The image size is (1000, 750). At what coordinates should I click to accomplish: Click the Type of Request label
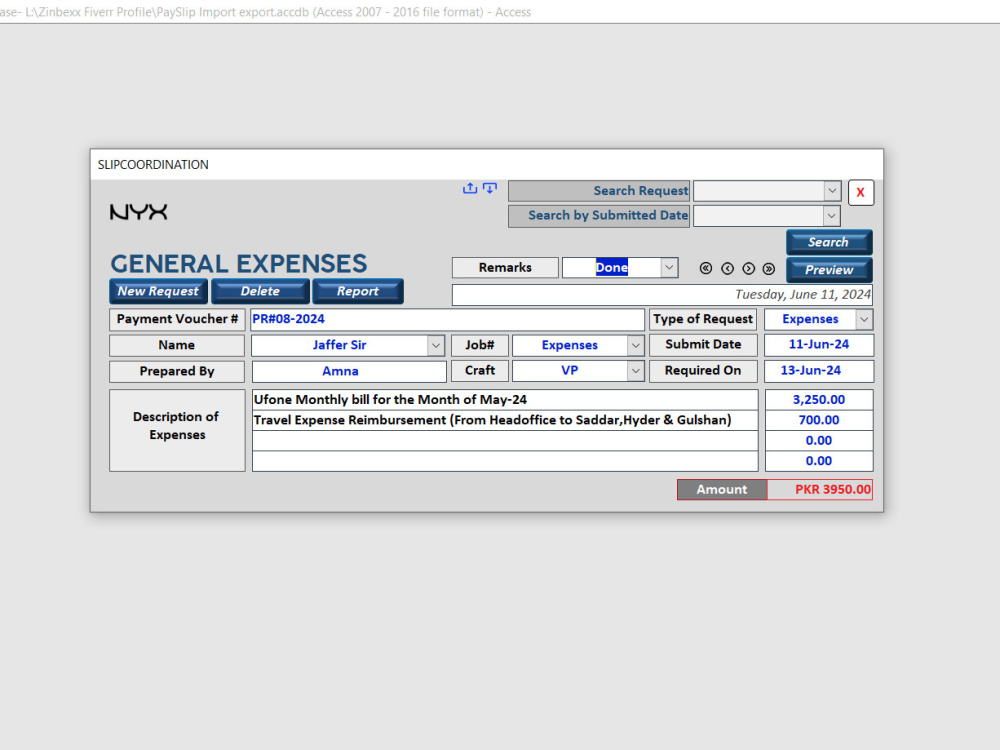(x=703, y=319)
